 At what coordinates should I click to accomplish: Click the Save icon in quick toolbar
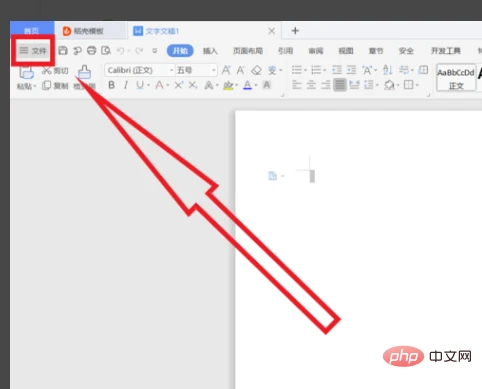pos(63,51)
